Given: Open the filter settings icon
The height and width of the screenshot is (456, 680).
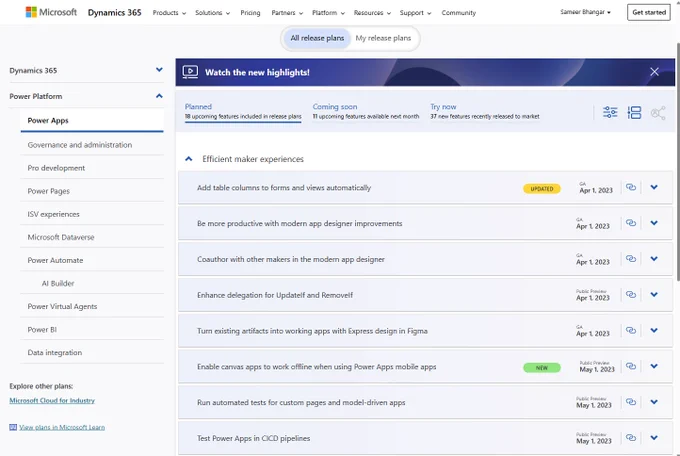Looking at the screenshot, I should (x=610, y=112).
